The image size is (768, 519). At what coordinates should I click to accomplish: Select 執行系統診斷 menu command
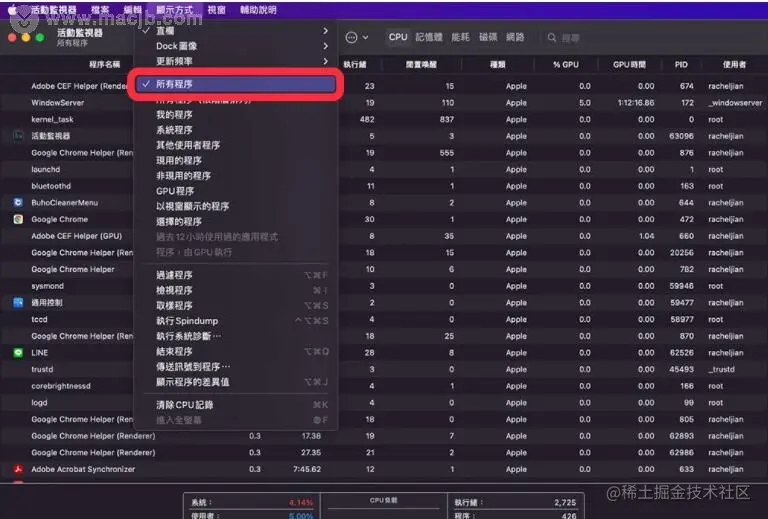[x=236, y=336]
